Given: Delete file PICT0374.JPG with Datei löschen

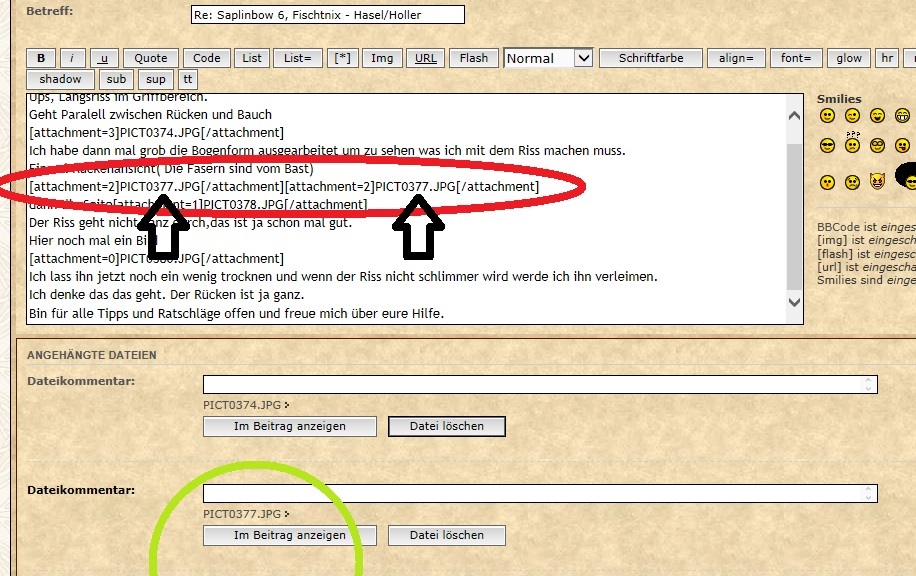Looking at the screenshot, I should point(446,426).
